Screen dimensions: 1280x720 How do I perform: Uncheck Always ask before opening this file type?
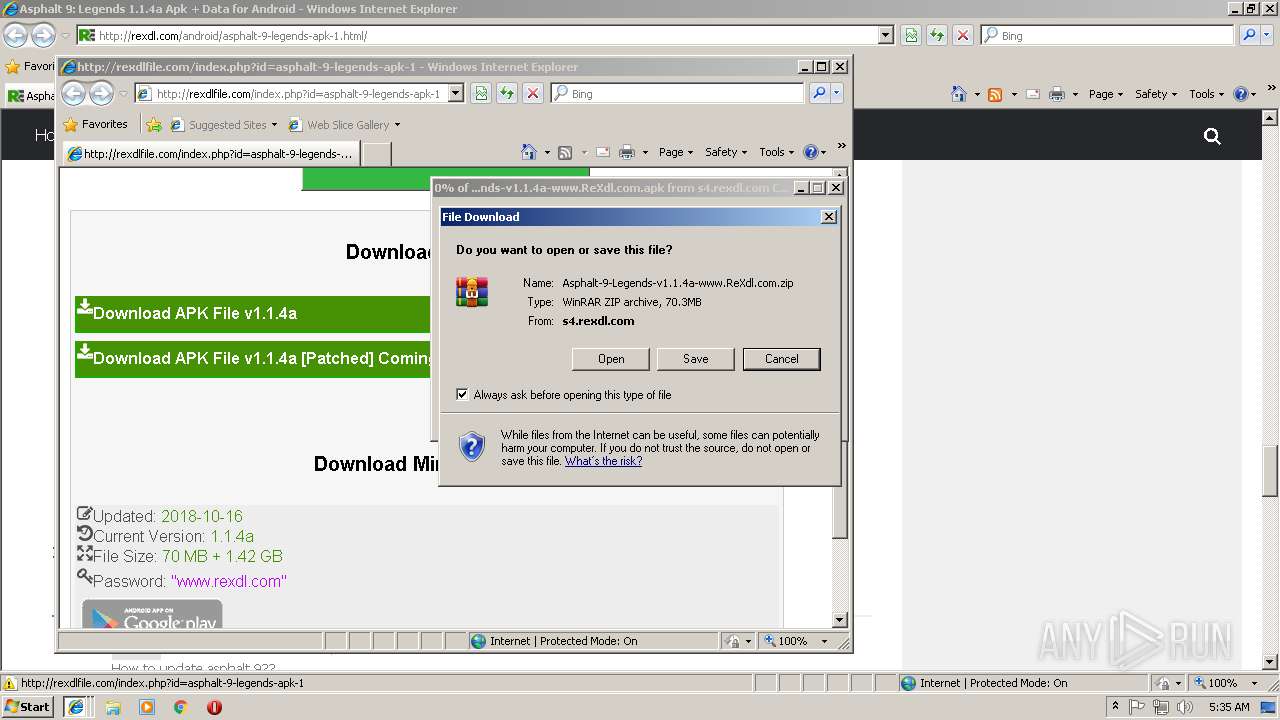(462, 394)
